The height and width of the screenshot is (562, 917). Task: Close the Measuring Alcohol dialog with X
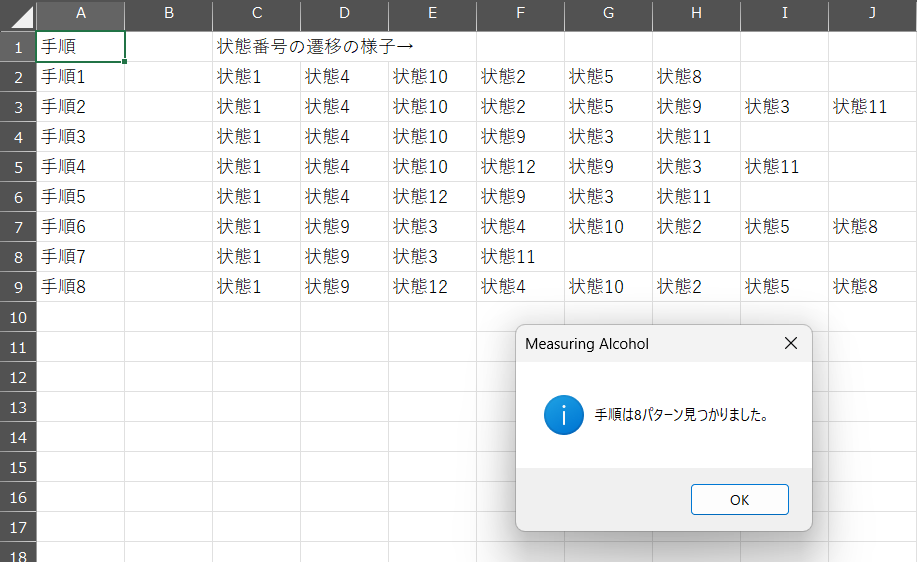point(791,343)
